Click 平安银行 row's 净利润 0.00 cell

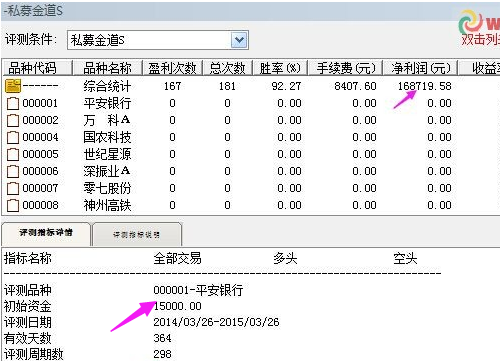point(440,103)
